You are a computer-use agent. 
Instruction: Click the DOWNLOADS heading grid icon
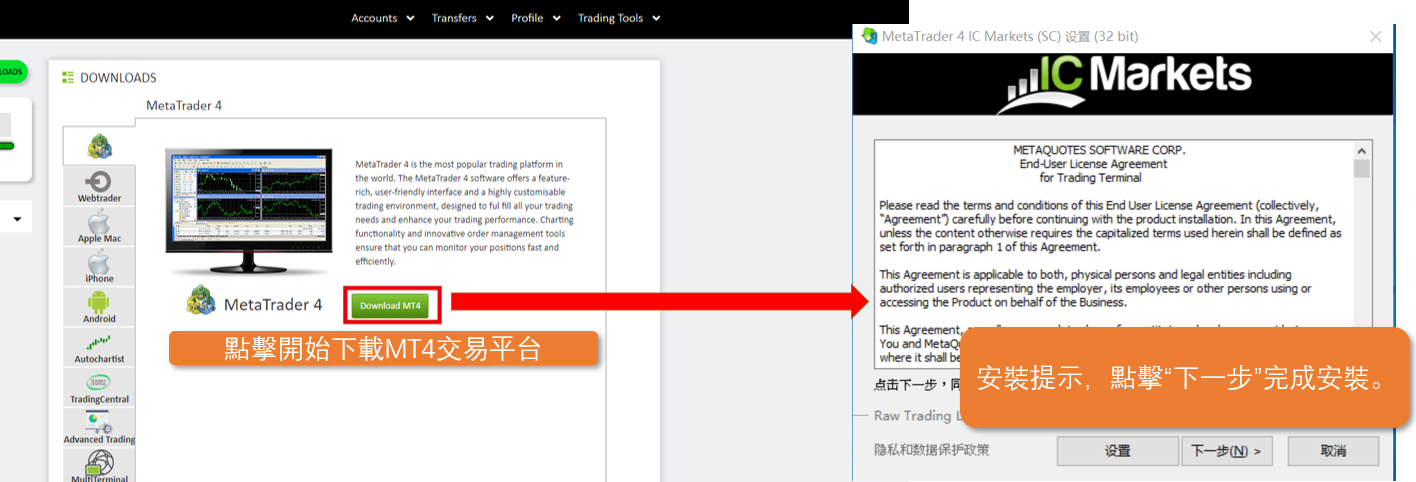68,77
